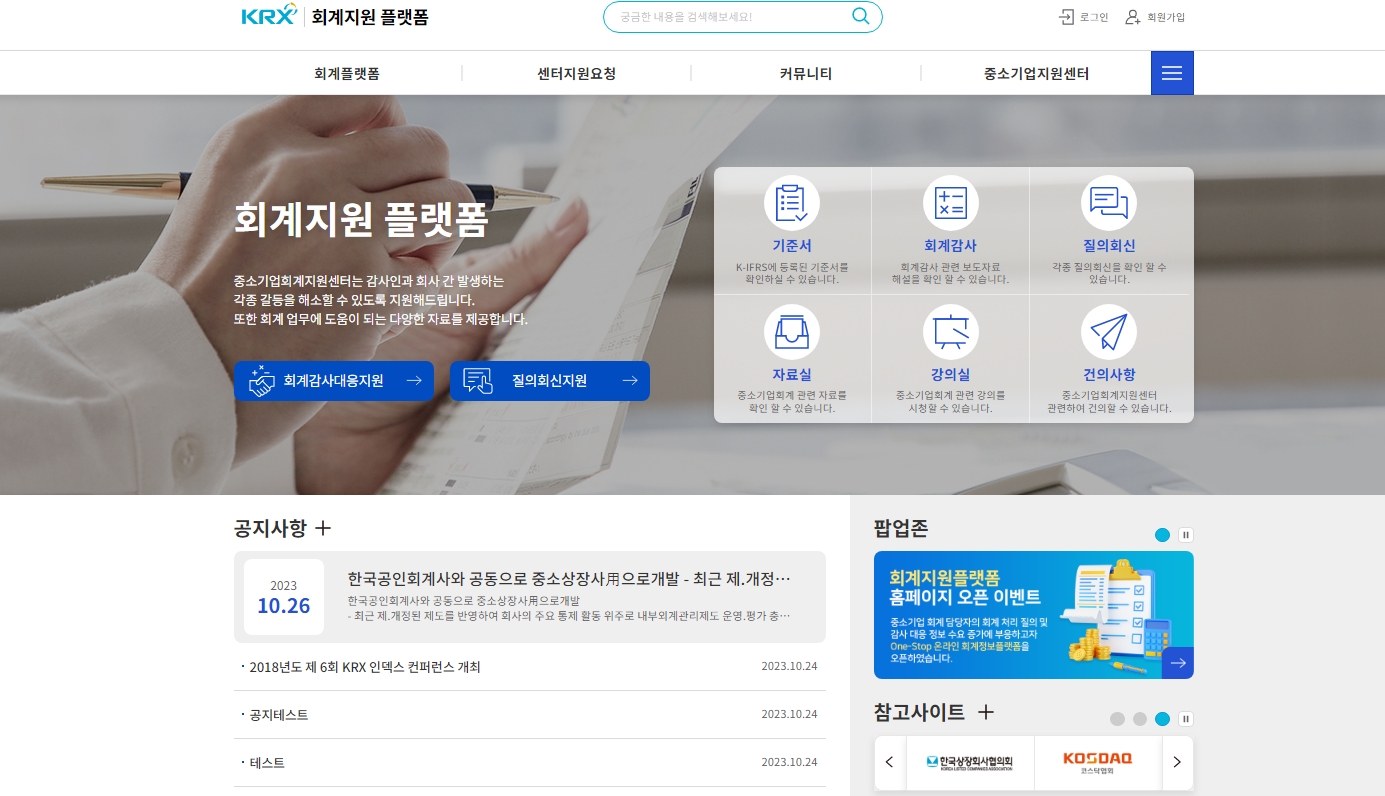1385x796 pixels.
Task: Click the search magnifier icon
Action: 860,16
